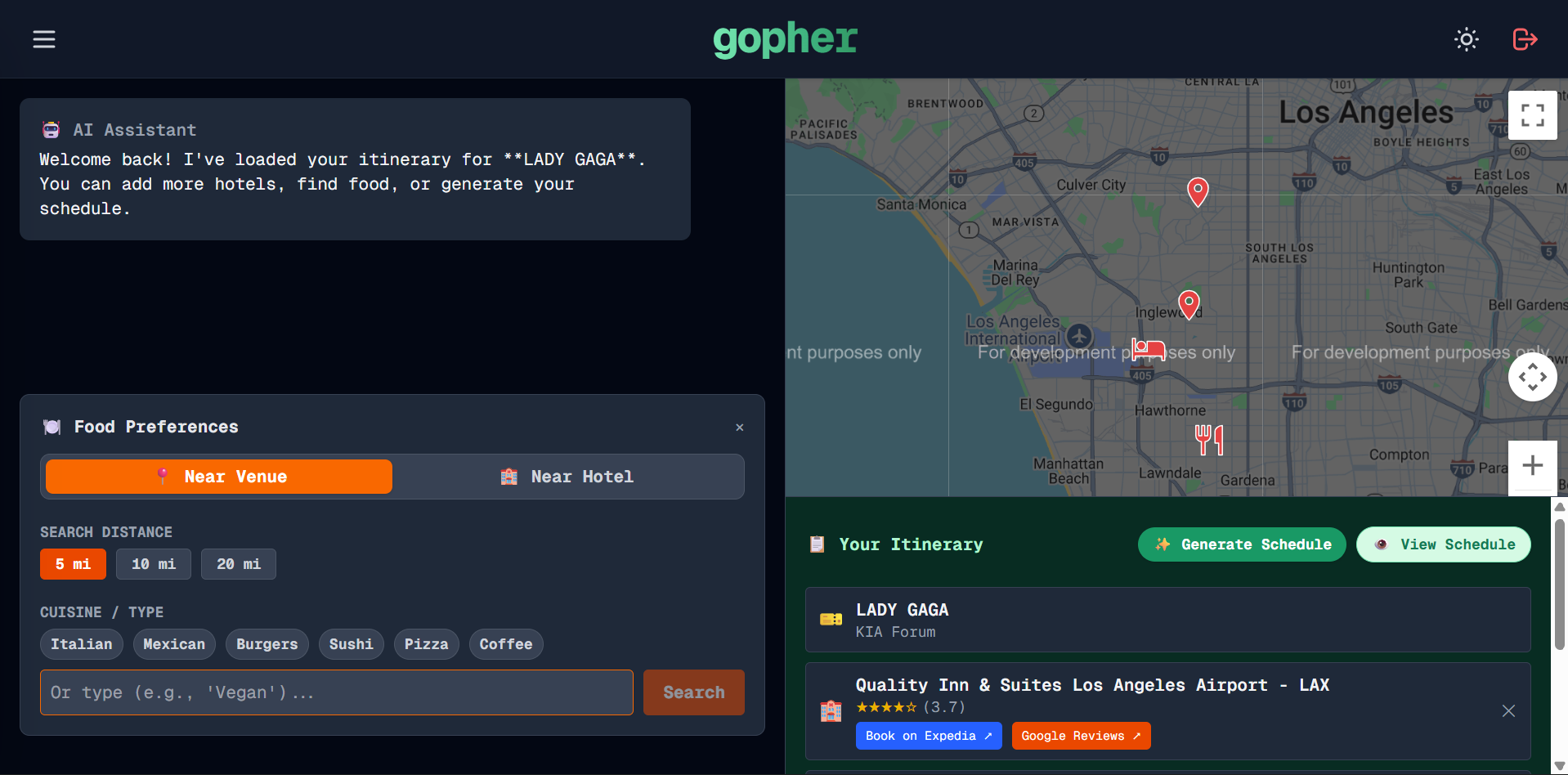This screenshot has width=1568, height=775.
Task: Zoom in on the map
Action: click(x=1532, y=466)
